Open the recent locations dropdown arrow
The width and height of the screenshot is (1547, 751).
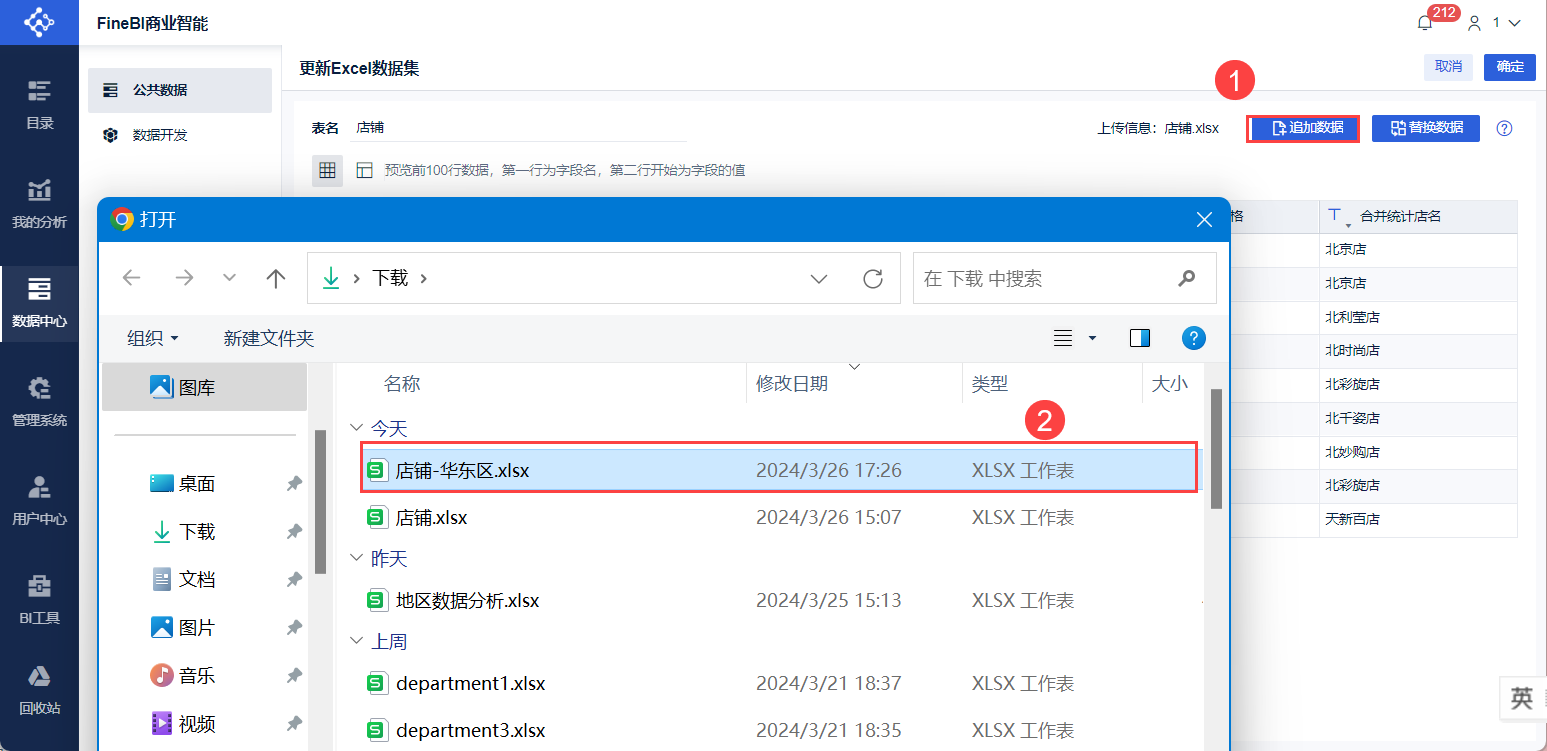(x=229, y=278)
